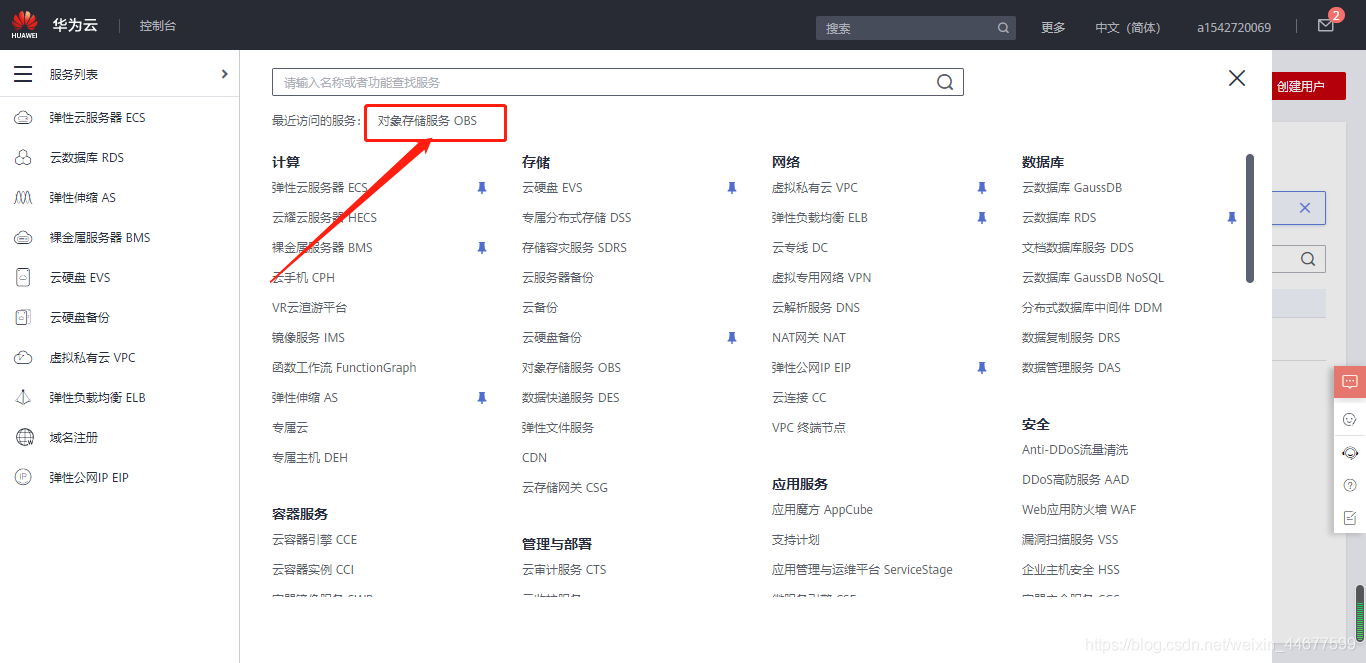Image resolution: width=1366 pixels, height=663 pixels.
Task: Click the 云硬盘备份 sidebar icon
Action: (x=23, y=318)
